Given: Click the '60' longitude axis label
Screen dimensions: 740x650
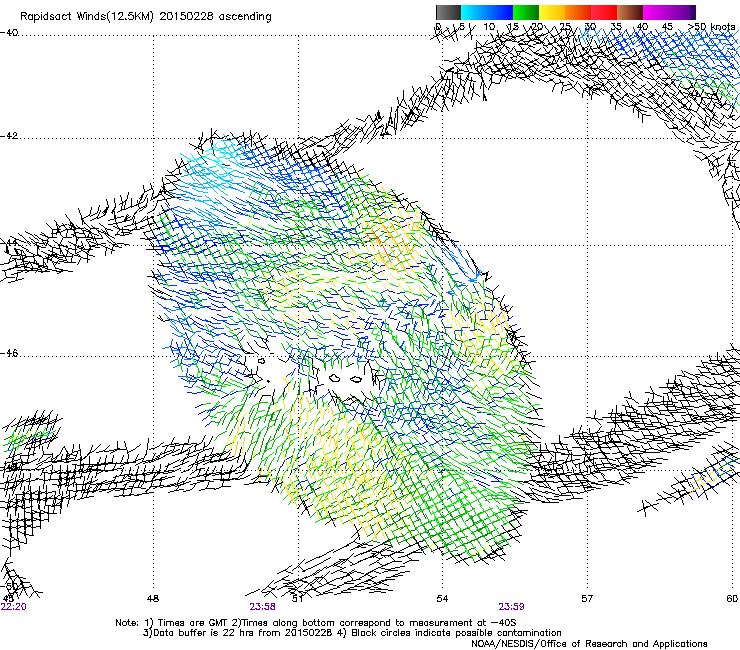Looking at the screenshot, I should pos(732,599).
